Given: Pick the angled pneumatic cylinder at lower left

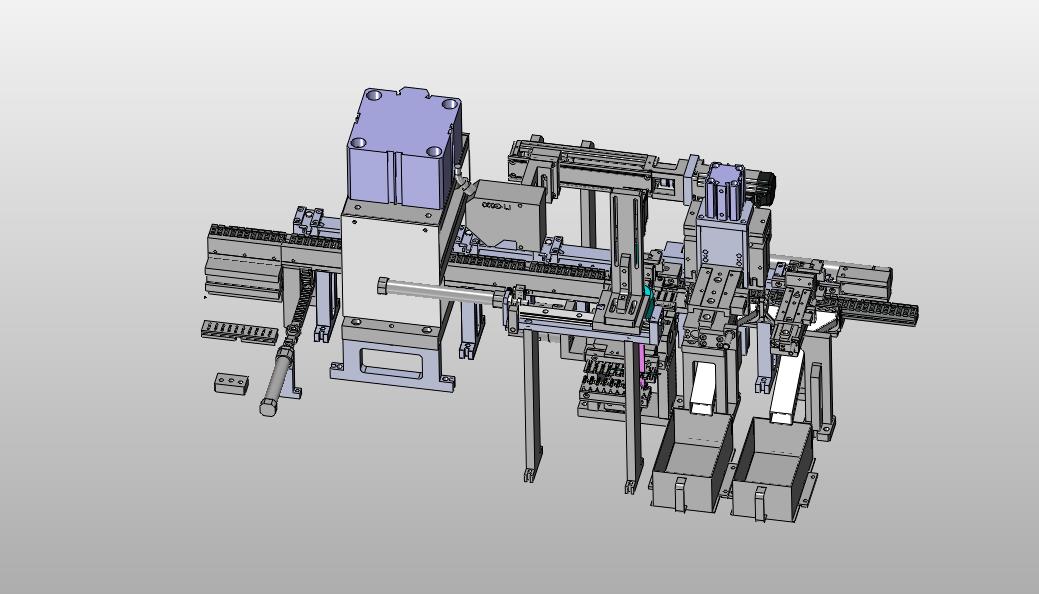Looking at the screenshot, I should [280, 383].
